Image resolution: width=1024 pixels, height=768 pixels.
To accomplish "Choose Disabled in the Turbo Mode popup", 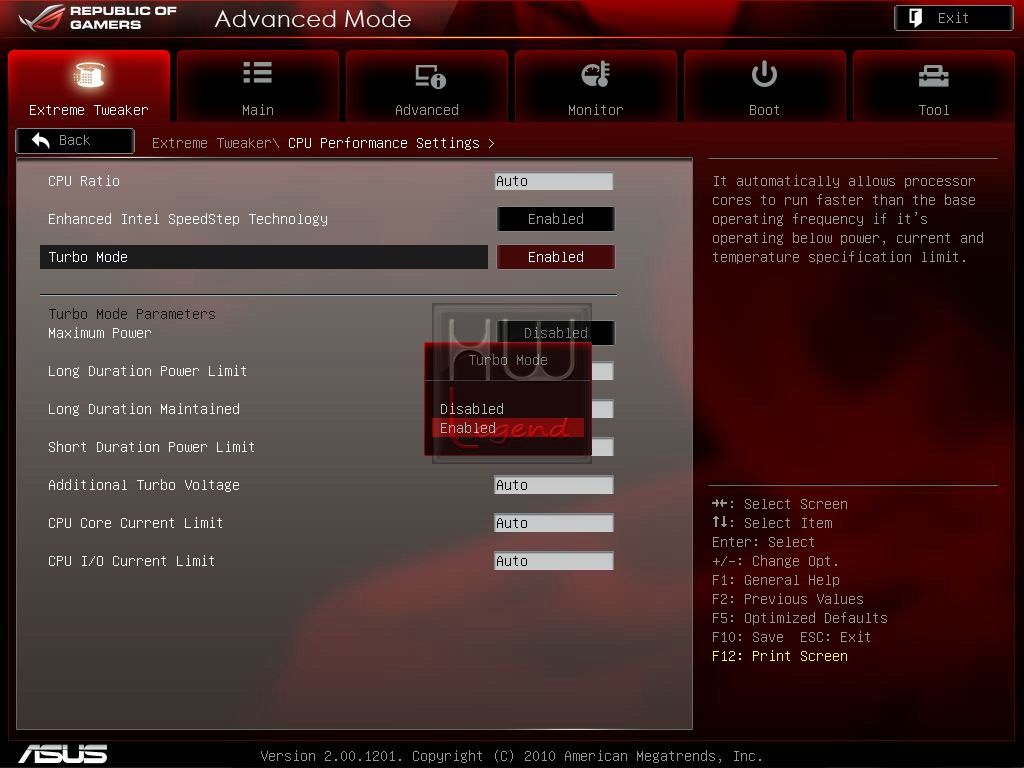I will [x=472, y=409].
